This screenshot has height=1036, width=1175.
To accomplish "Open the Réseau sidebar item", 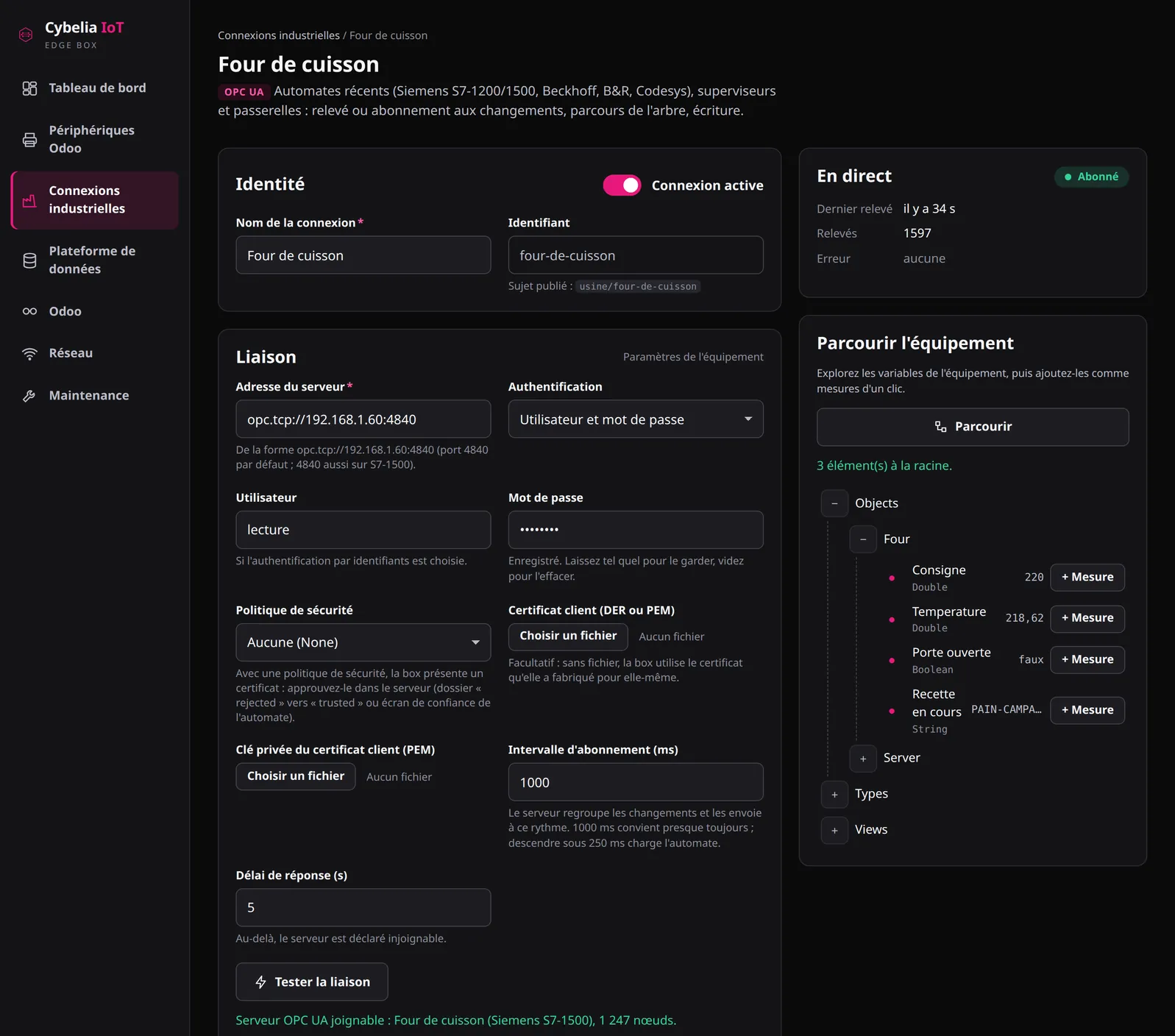I will (x=95, y=354).
